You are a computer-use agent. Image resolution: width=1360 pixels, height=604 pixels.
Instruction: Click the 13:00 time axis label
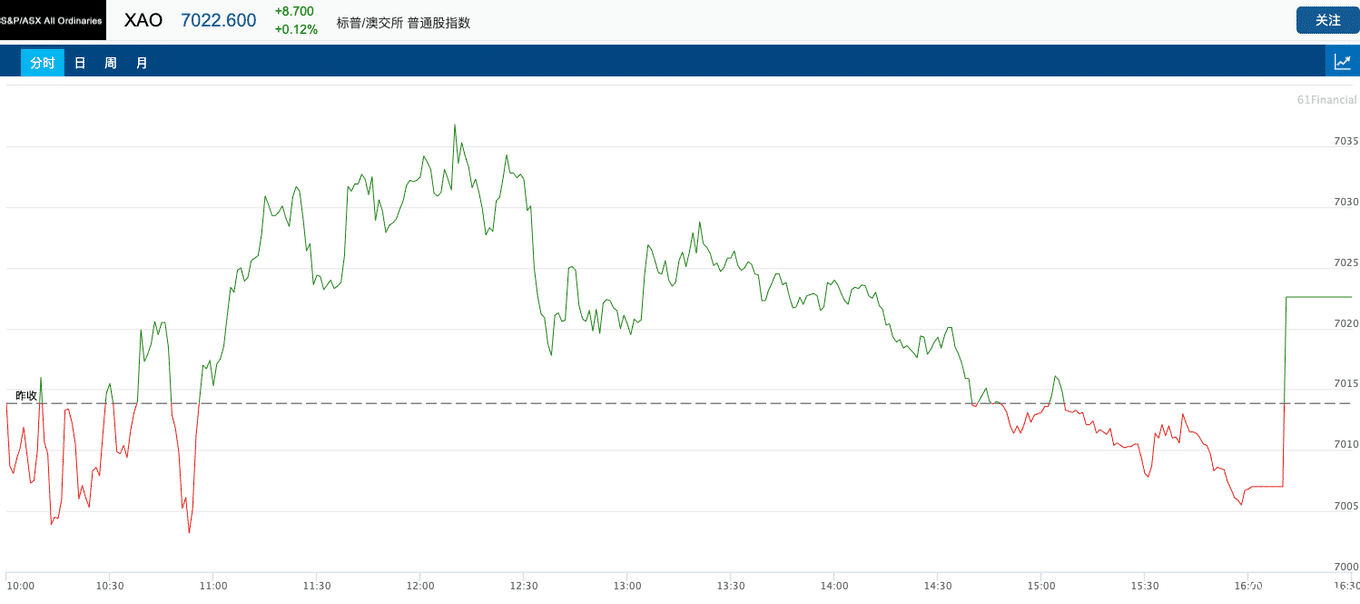[x=627, y=586]
